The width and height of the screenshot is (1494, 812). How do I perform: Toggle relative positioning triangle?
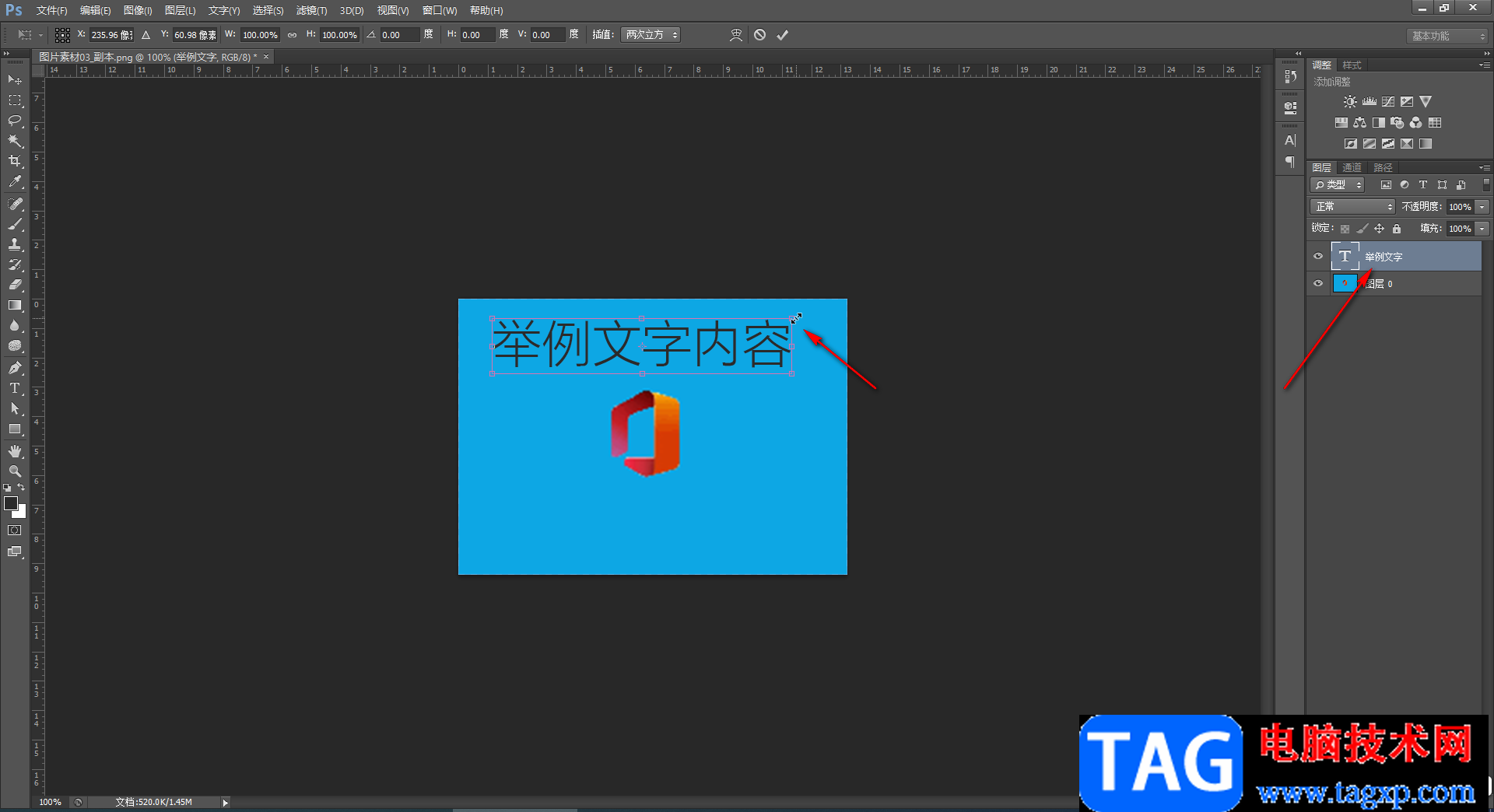click(x=146, y=35)
